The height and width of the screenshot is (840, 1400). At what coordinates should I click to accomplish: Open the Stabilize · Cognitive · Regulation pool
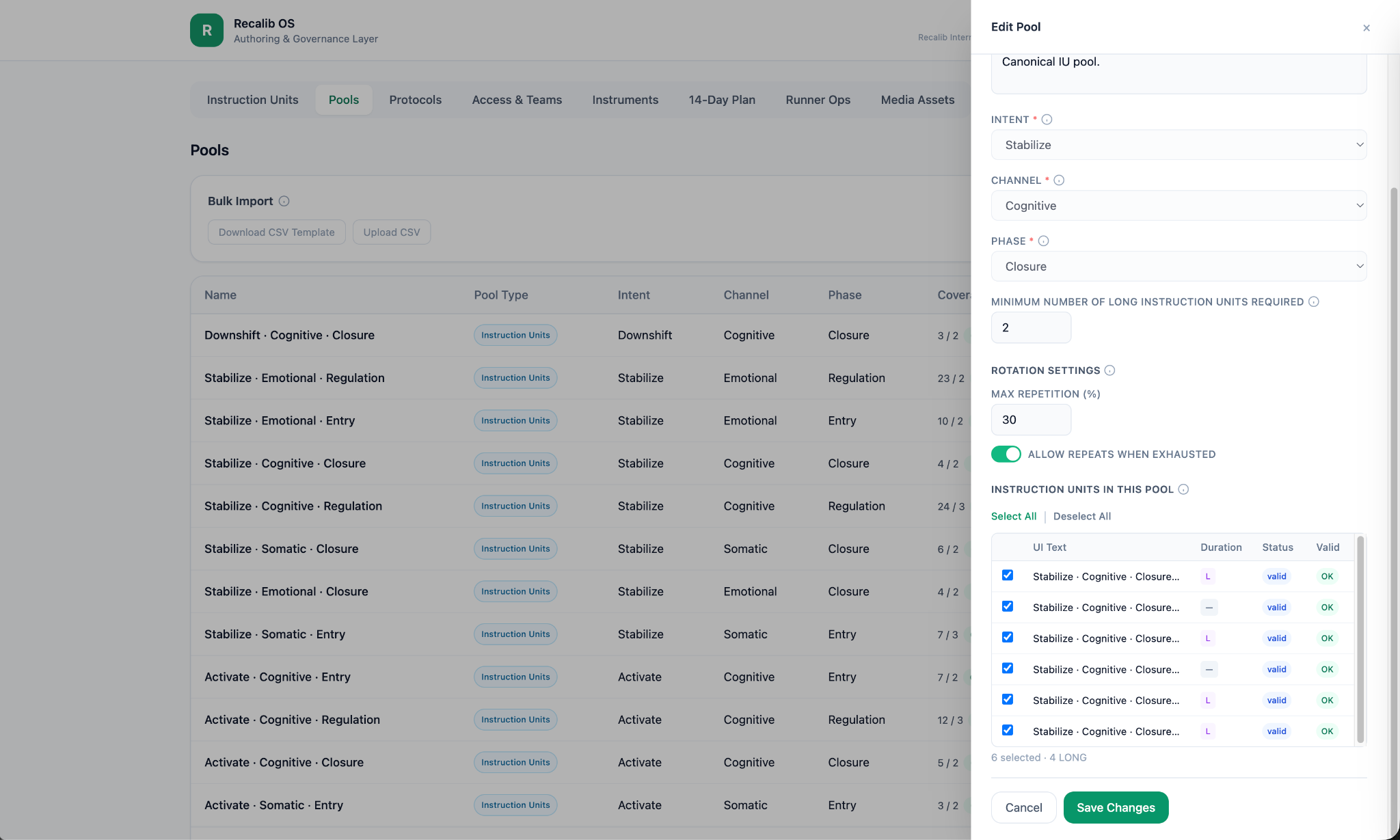pyautogui.click(x=580, y=506)
